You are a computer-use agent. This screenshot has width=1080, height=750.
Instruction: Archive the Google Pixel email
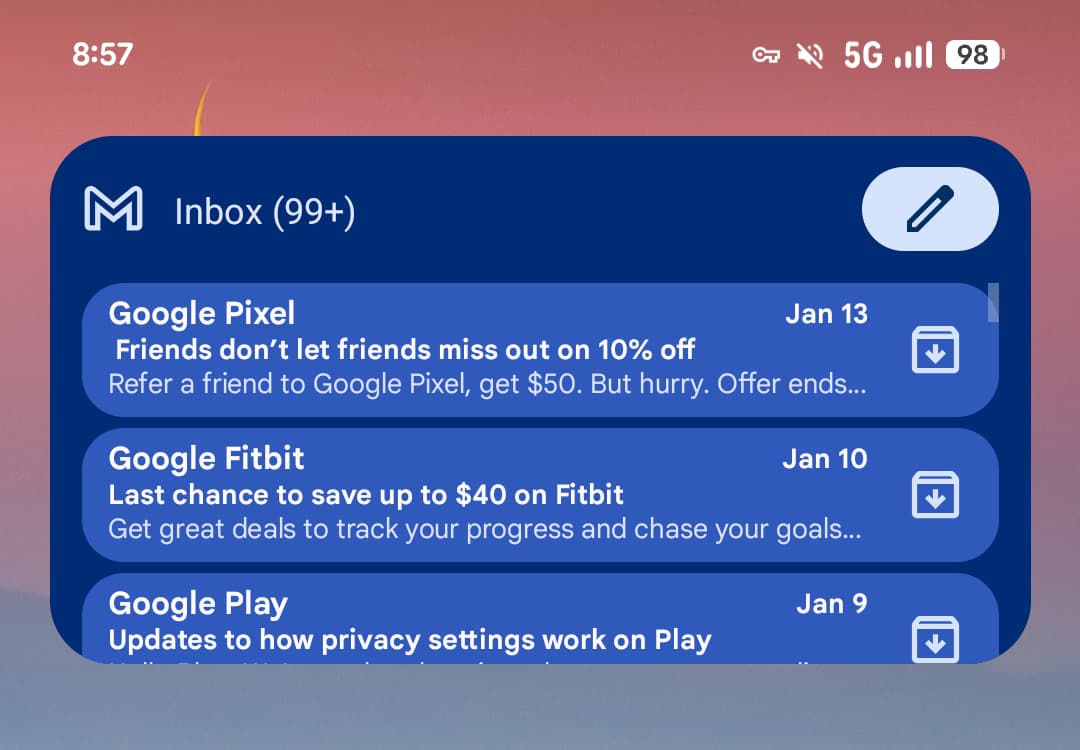pyautogui.click(x=935, y=350)
